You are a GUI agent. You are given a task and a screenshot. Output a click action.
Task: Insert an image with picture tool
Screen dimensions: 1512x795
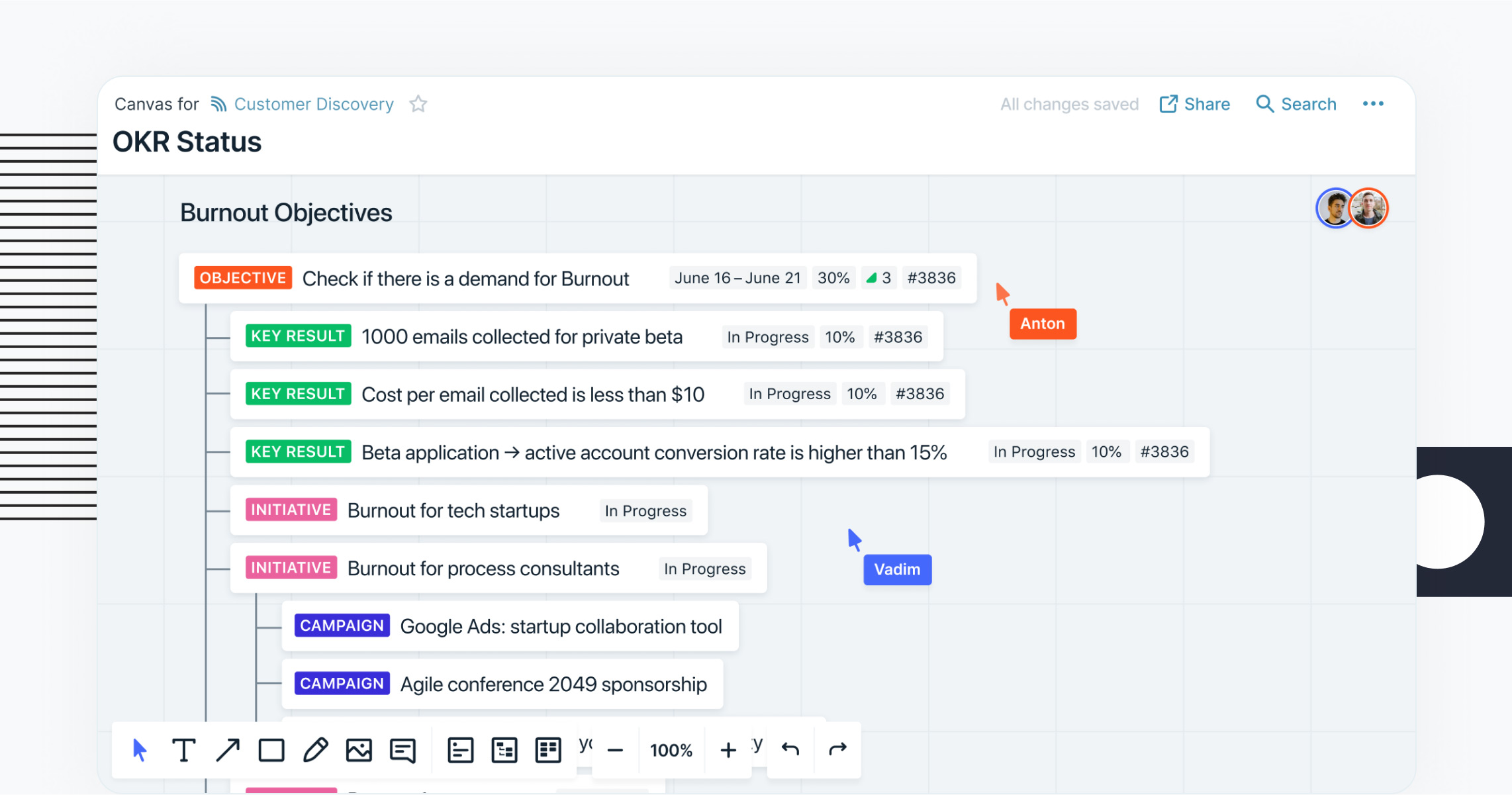click(x=359, y=750)
